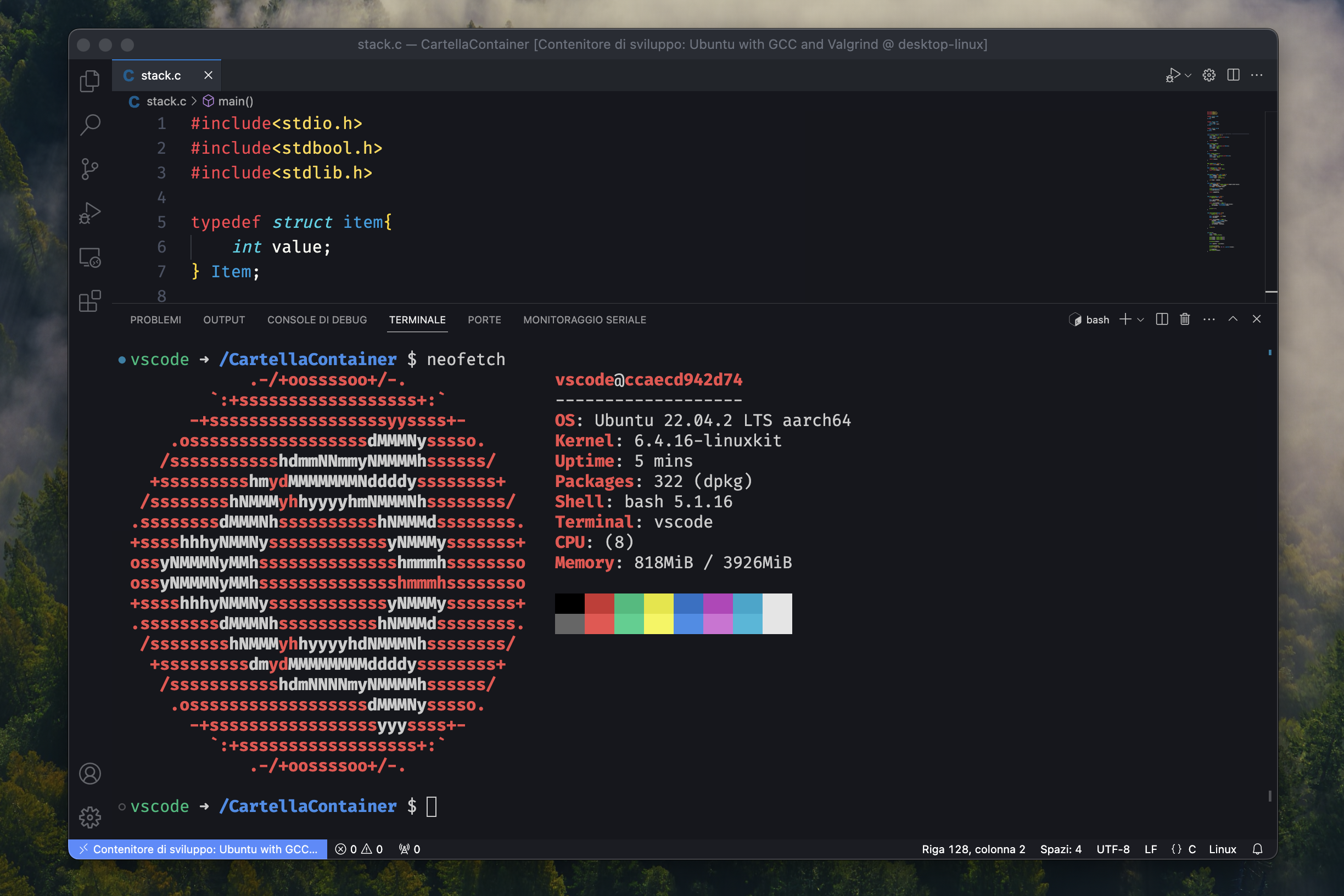
Task: Create a new terminal with plus
Action: pyautogui.click(x=1125, y=319)
